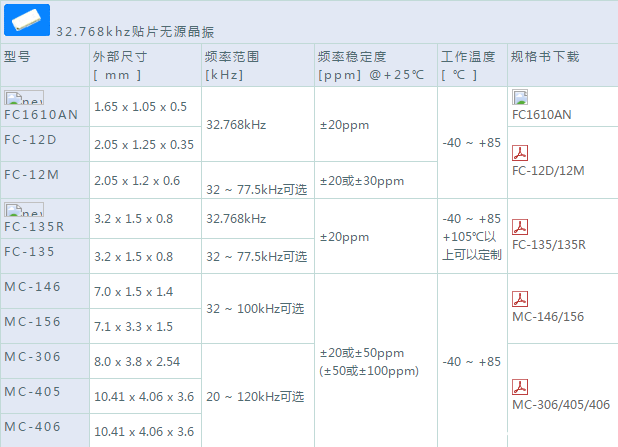Screen dimensions: 618x447
Task: Open the PDF icon for MC-306/405/406 datasheet
Action: click(520, 387)
